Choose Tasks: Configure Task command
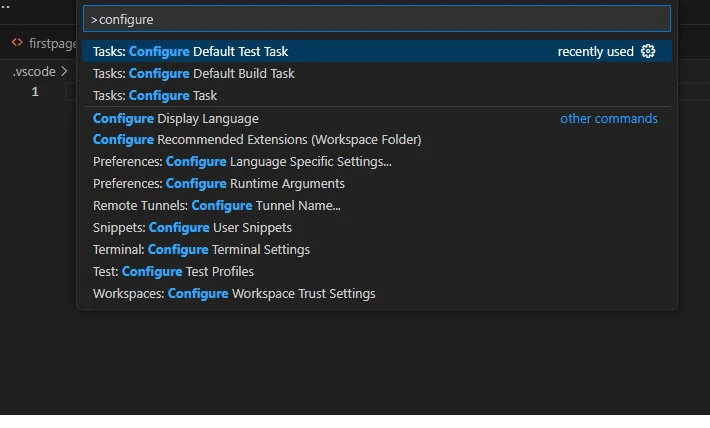Viewport: 710px width, 428px height. pyautogui.click(x=377, y=96)
